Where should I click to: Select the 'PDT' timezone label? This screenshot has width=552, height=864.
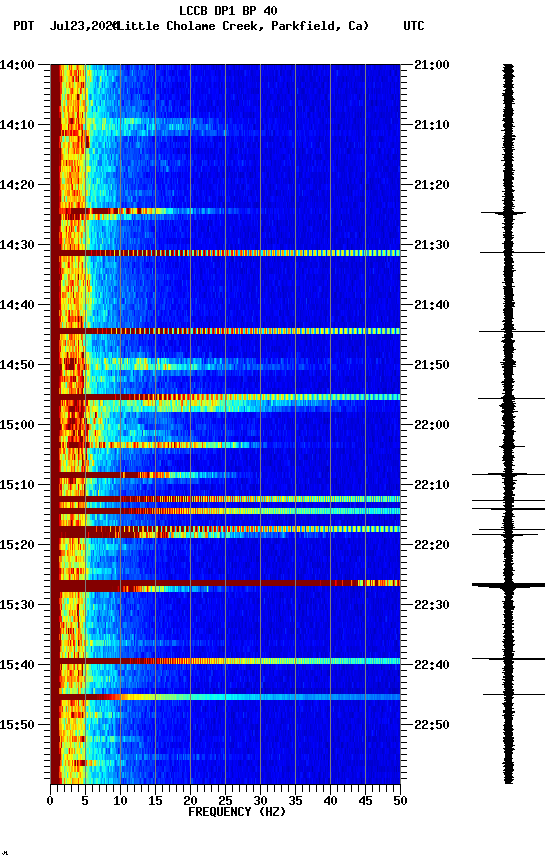coord(24,26)
